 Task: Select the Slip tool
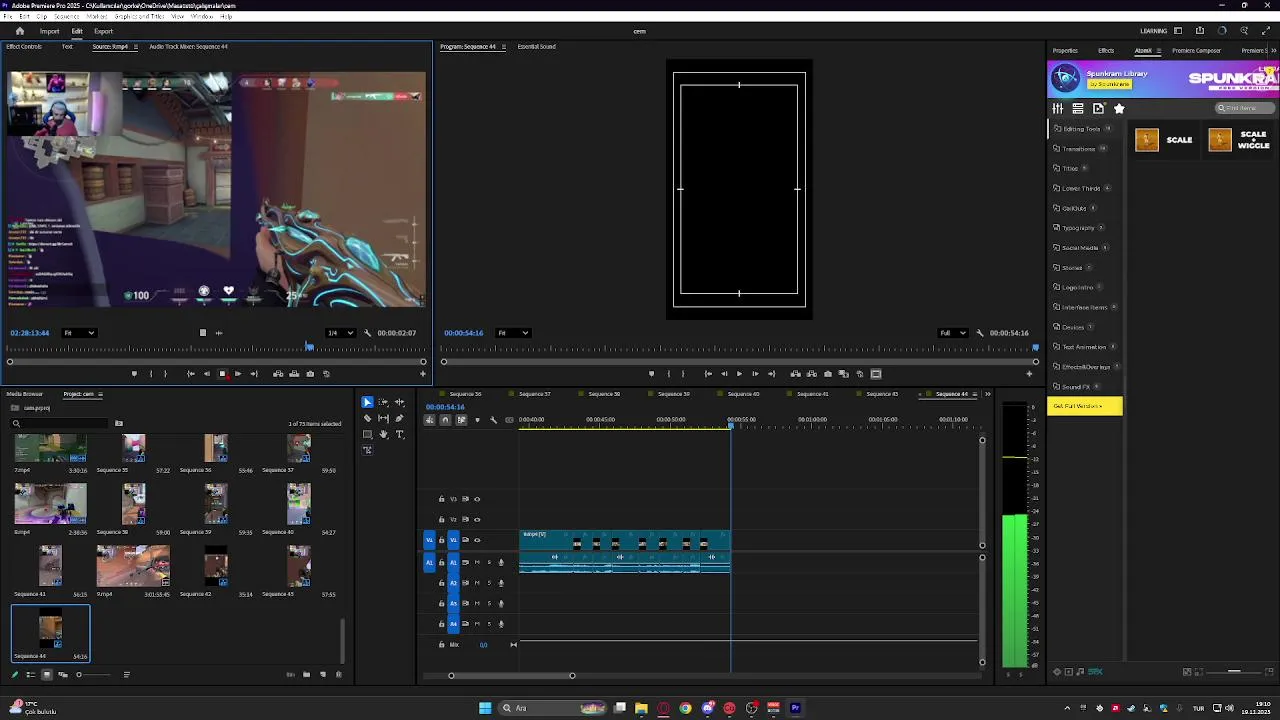[383, 418]
